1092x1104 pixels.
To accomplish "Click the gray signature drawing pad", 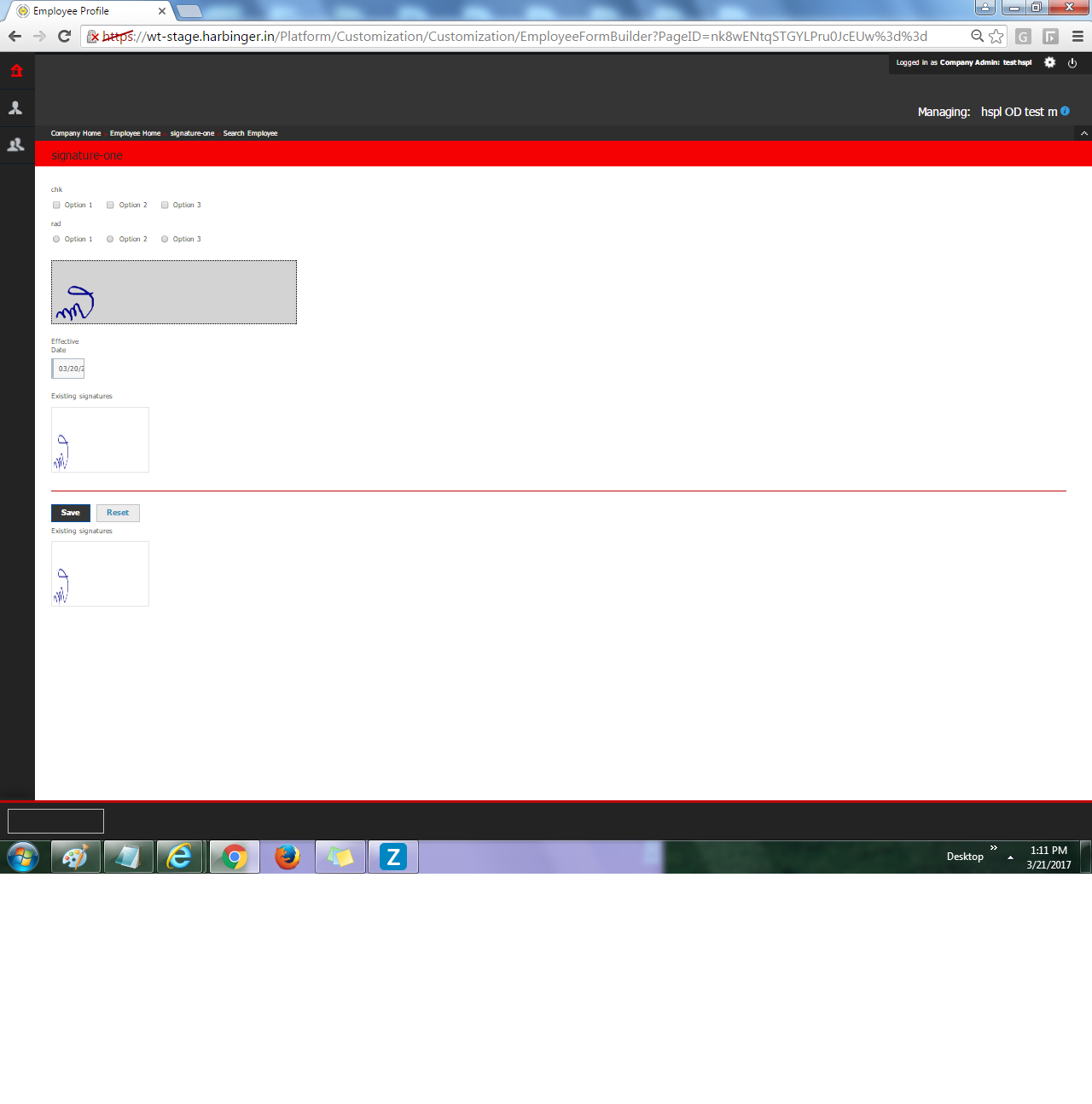I will [174, 292].
